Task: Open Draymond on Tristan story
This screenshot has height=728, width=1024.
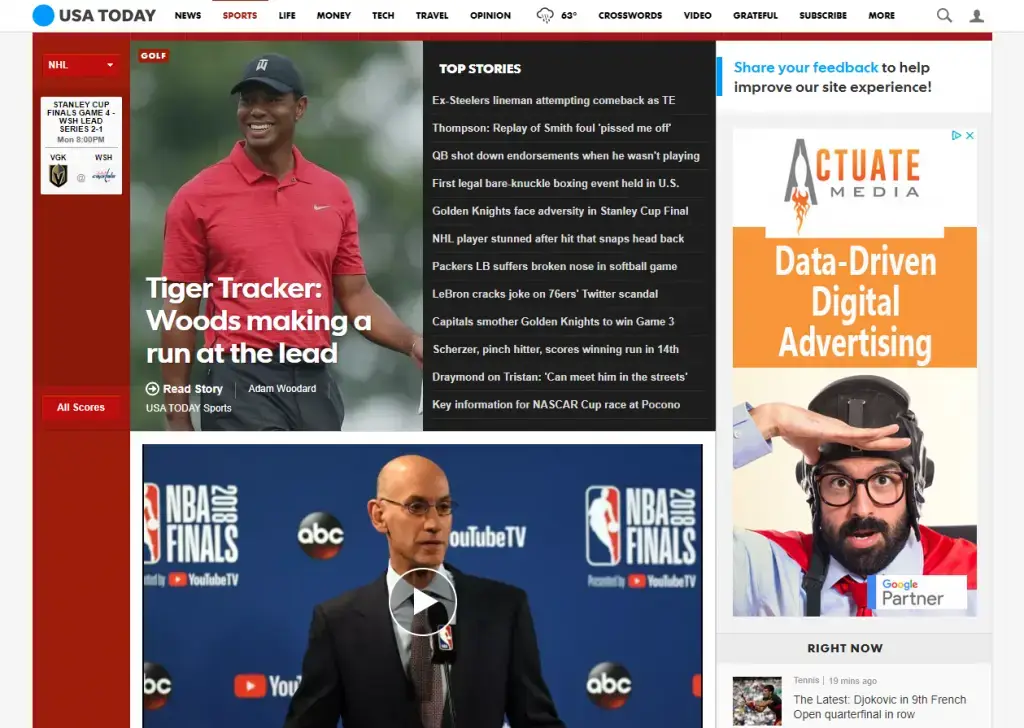Action: click(560, 377)
